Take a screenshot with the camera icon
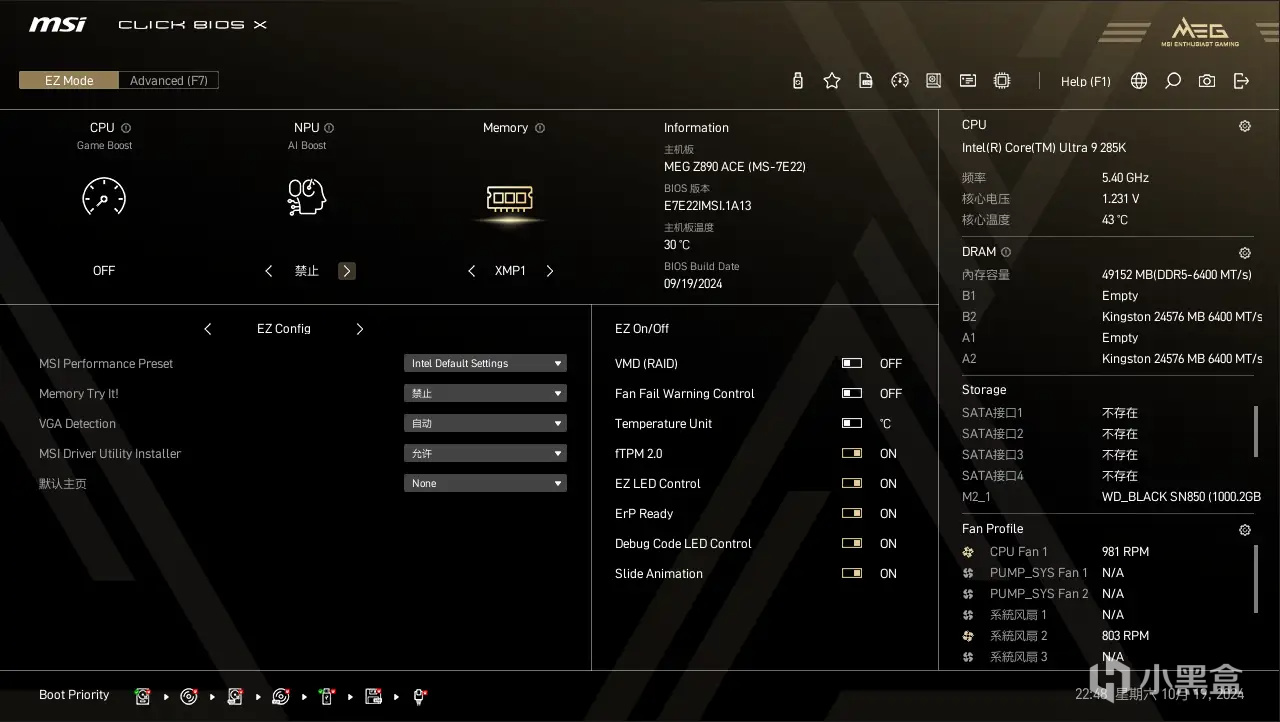 coord(1207,81)
